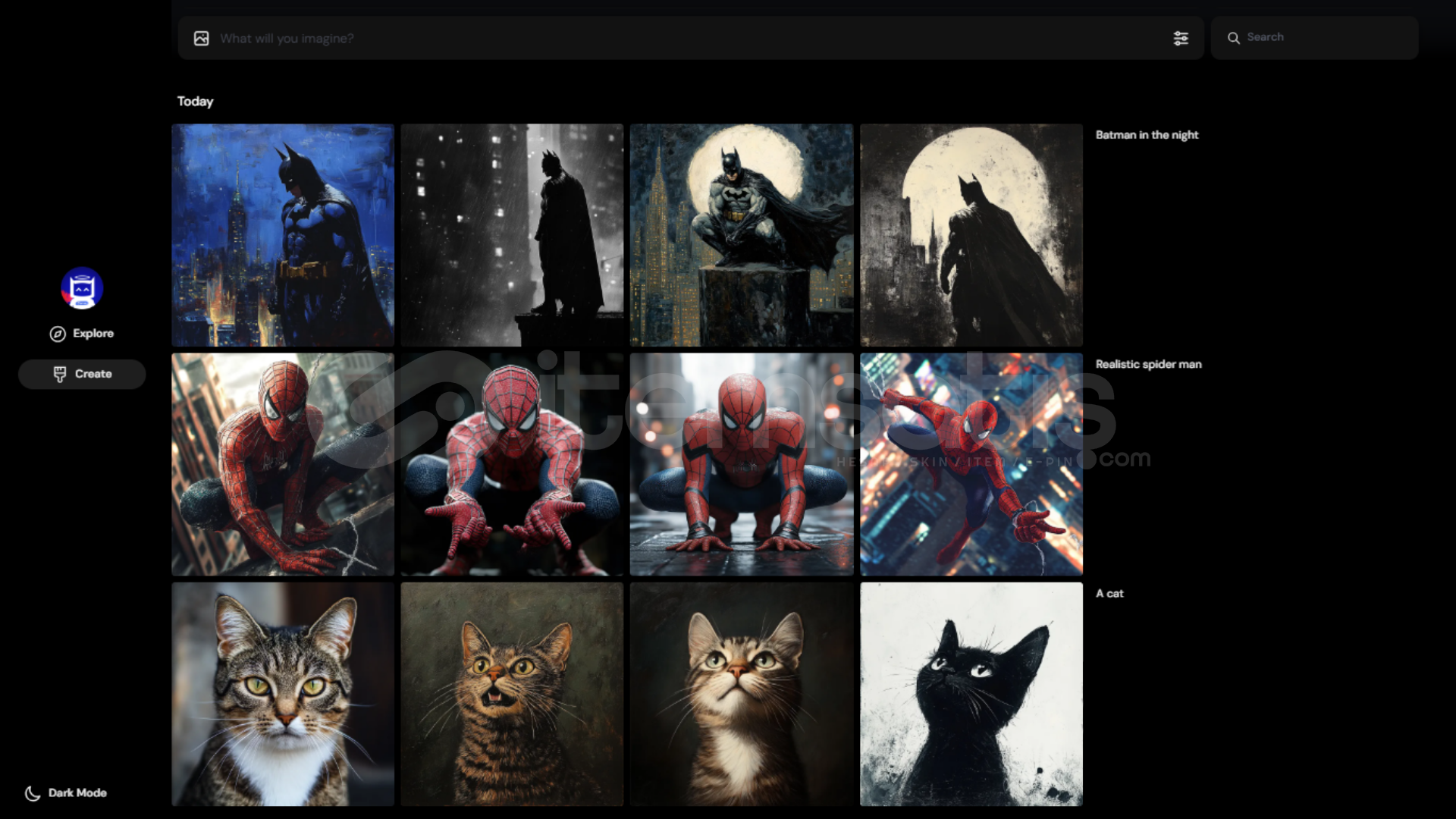
Task: Open the black-and-white rainy Batman silhouette image
Action: [x=512, y=235]
